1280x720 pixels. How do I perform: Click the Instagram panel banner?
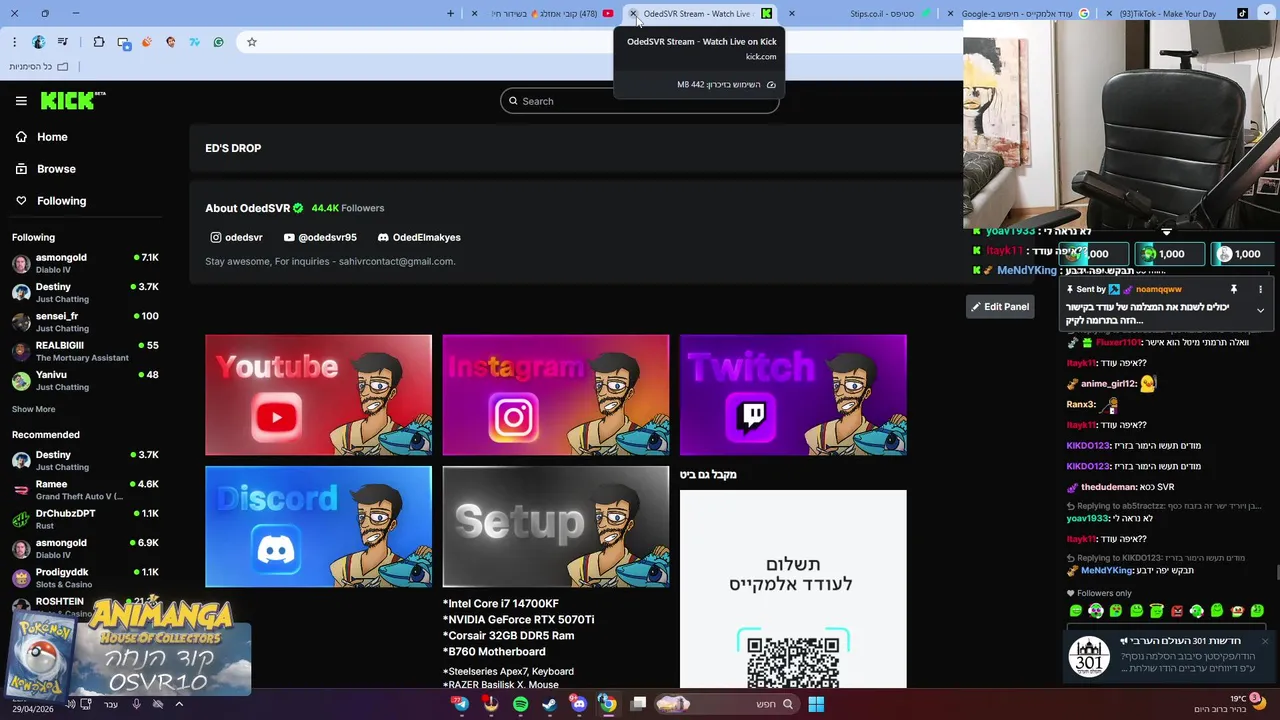(556, 395)
